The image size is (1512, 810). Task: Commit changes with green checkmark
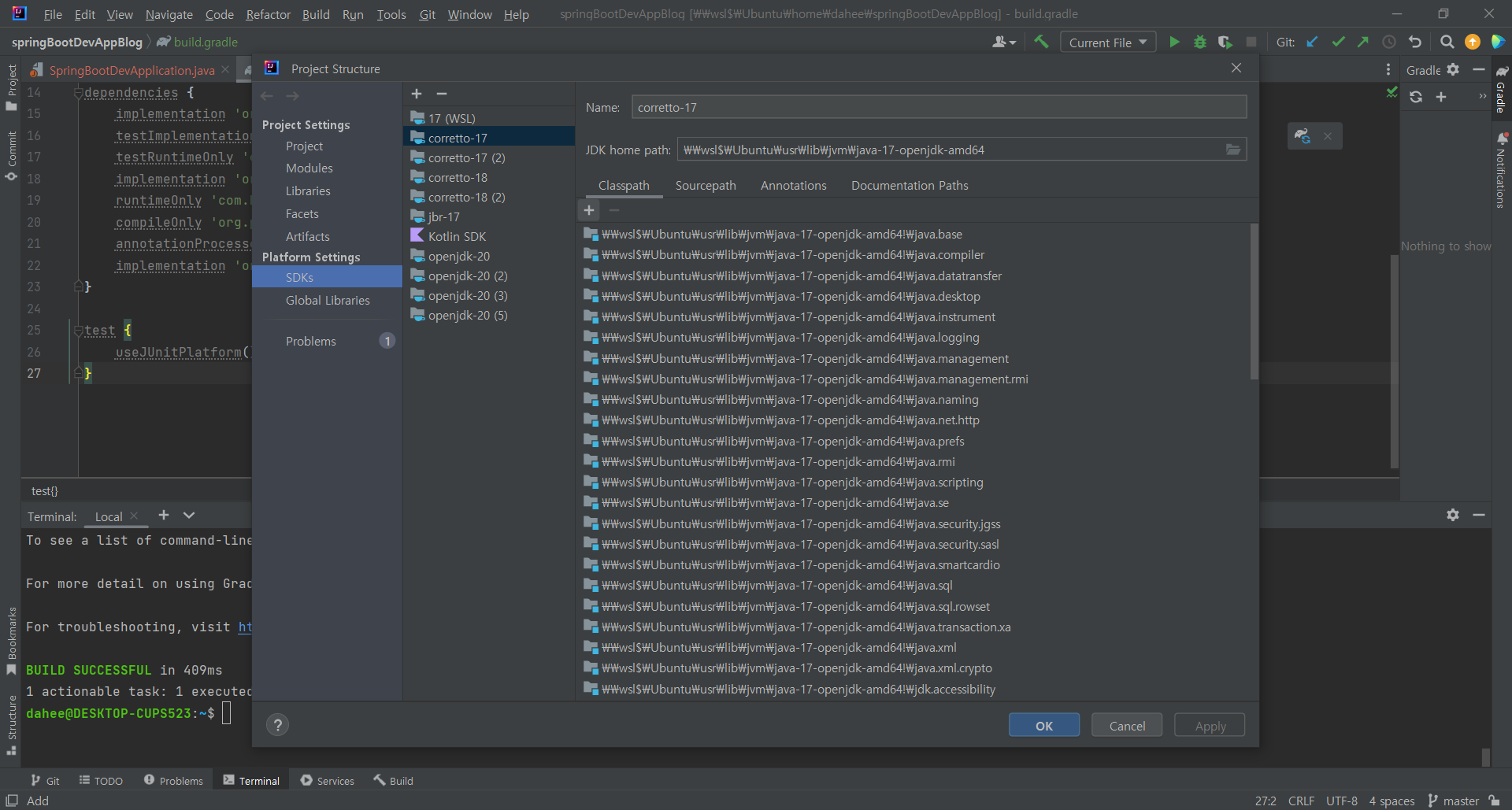[1338, 42]
